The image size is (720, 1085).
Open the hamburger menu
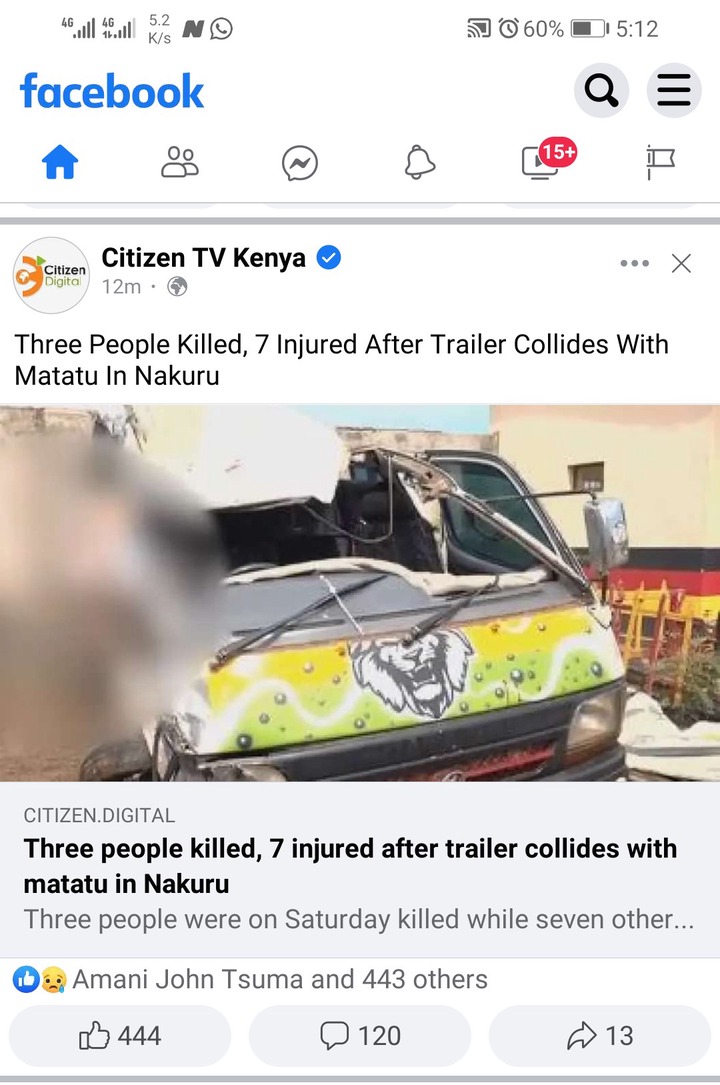coord(674,91)
